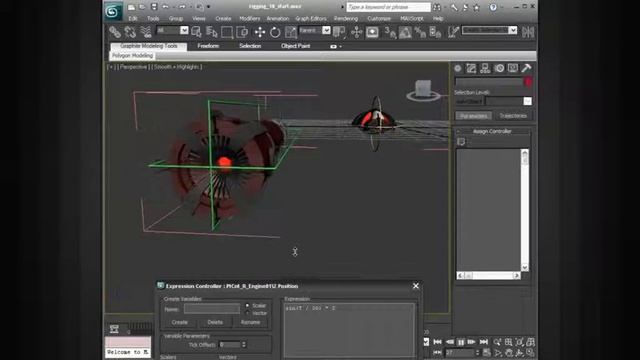Open the MAXScript menu
This screenshot has height=360, width=640.
411,18
